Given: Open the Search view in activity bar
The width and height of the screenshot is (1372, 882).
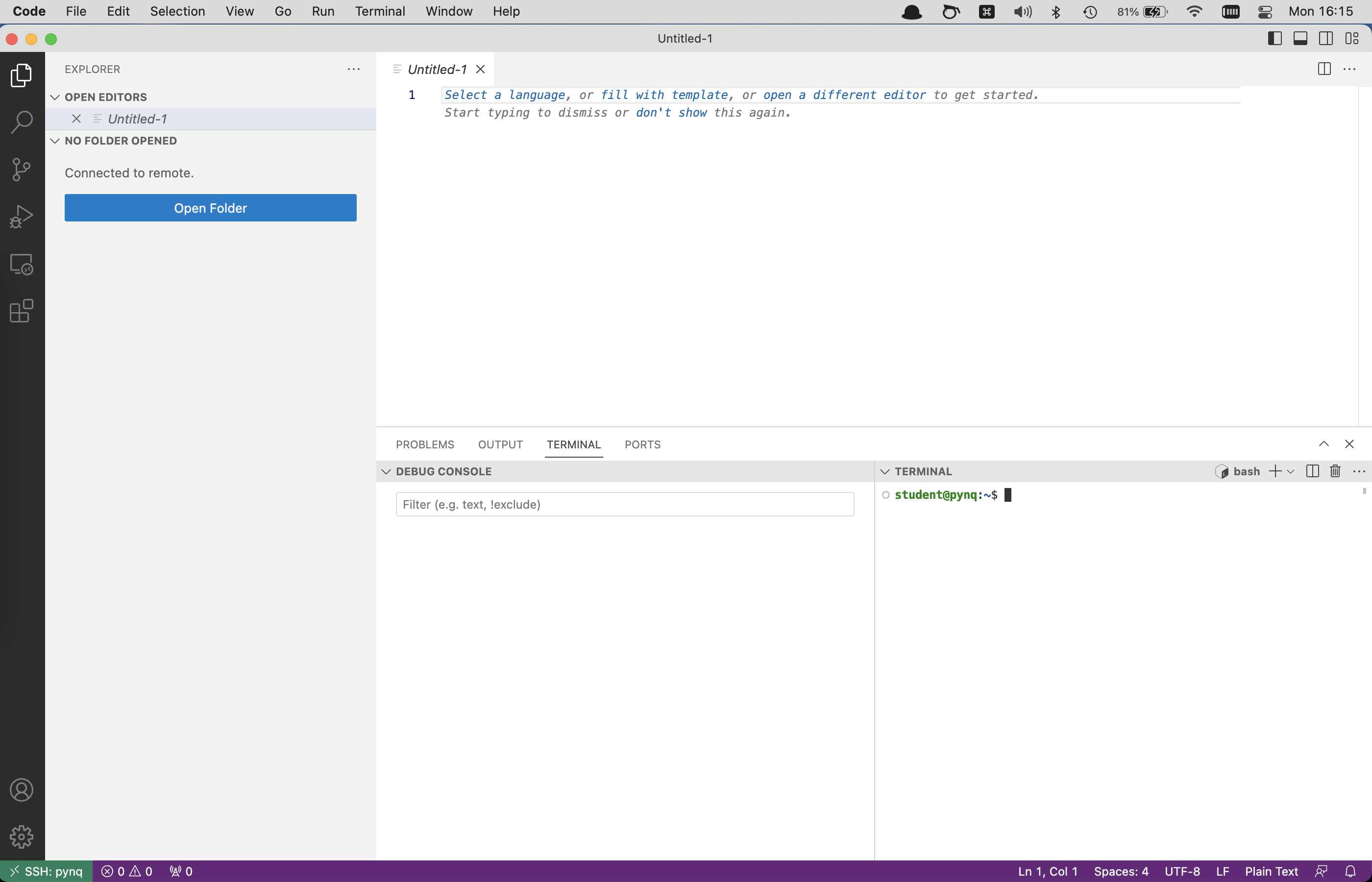Looking at the screenshot, I should [x=22, y=122].
